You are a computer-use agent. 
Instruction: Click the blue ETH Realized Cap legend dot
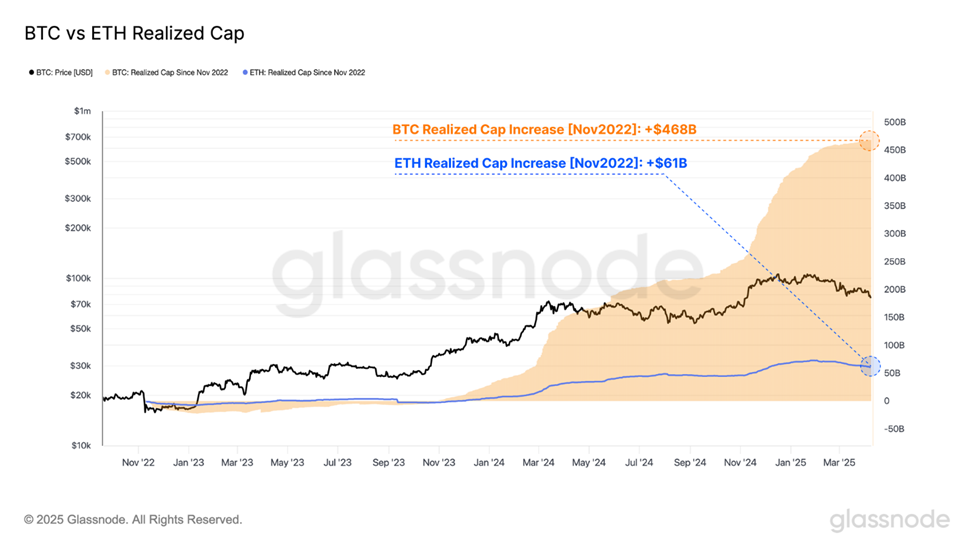(246, 73)
